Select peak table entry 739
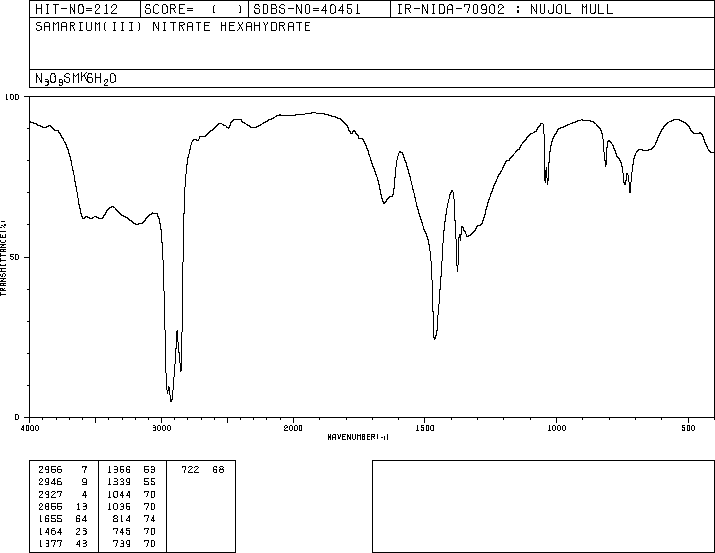This screenshot has height=553, width=715. 134,544
